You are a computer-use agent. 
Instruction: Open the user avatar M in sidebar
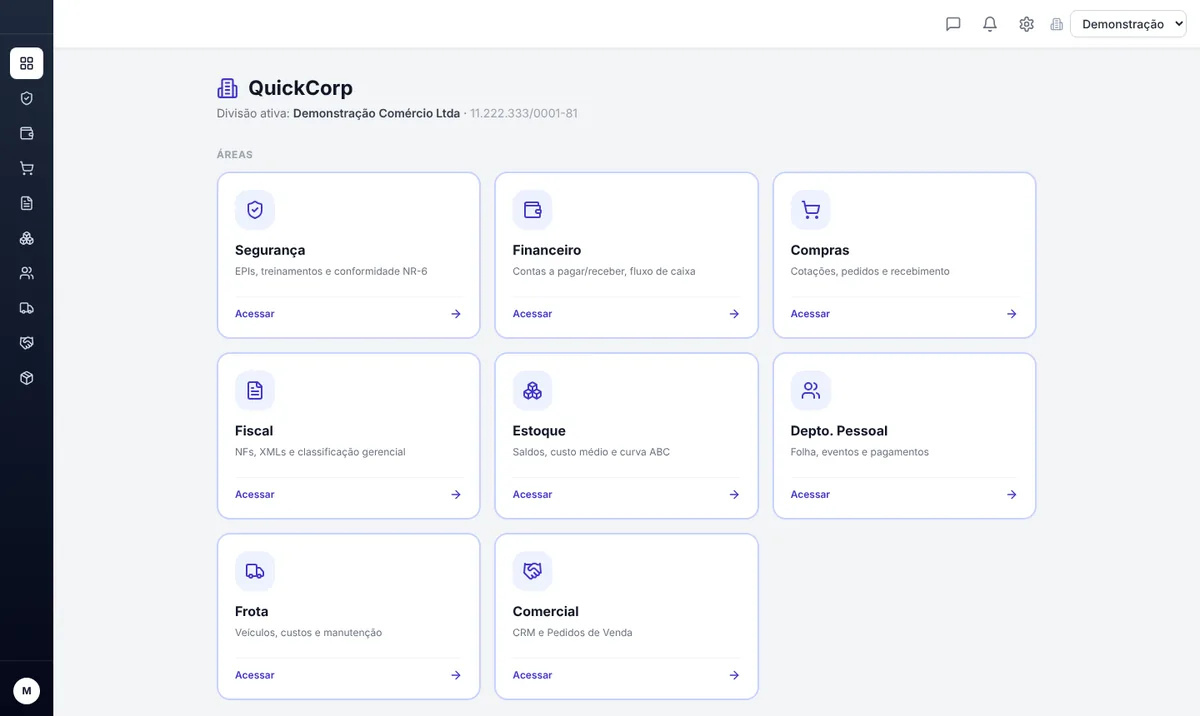coord(27,690)
